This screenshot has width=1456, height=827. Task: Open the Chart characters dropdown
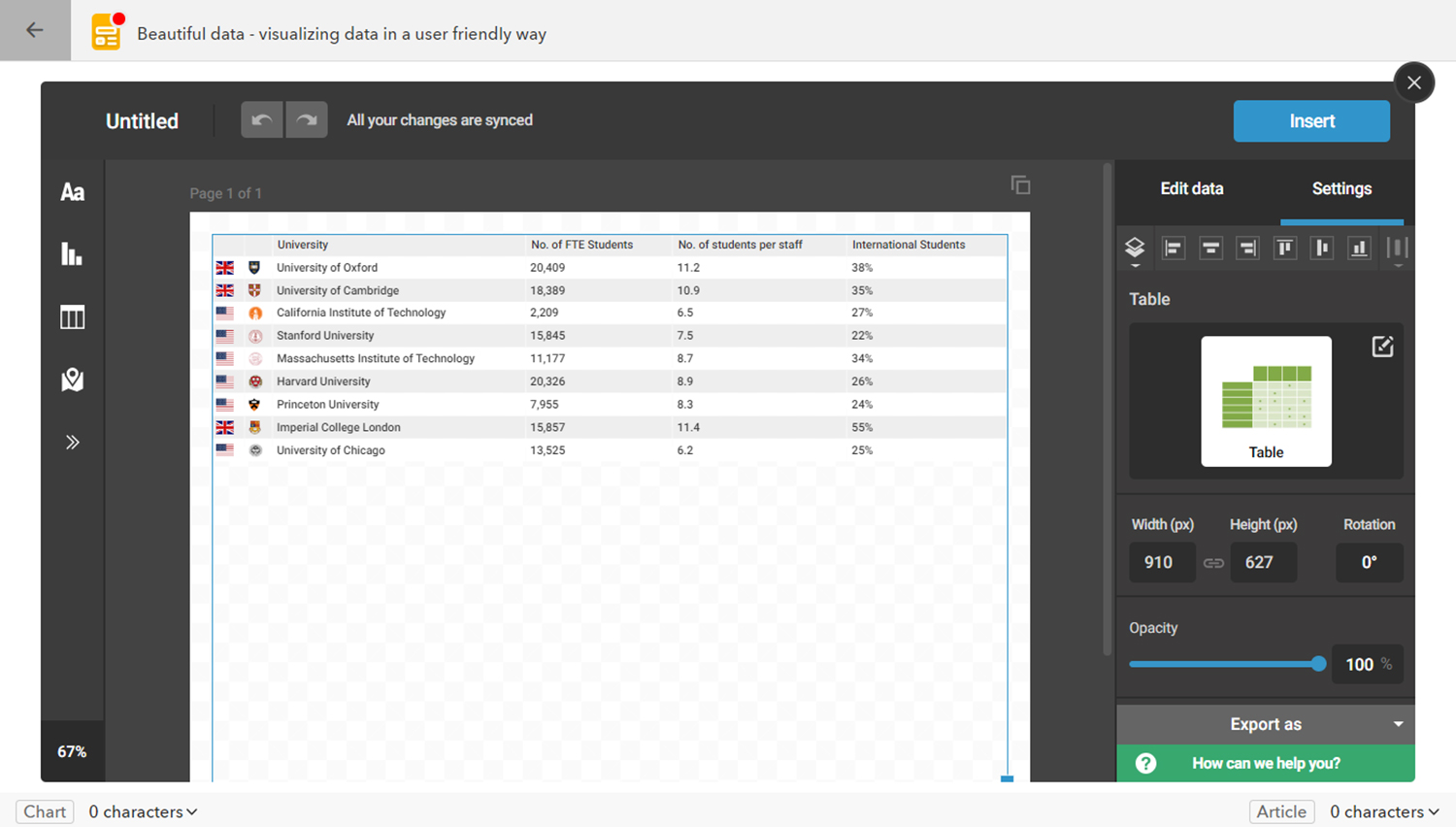pyautogui.click(x=143, y=811)
